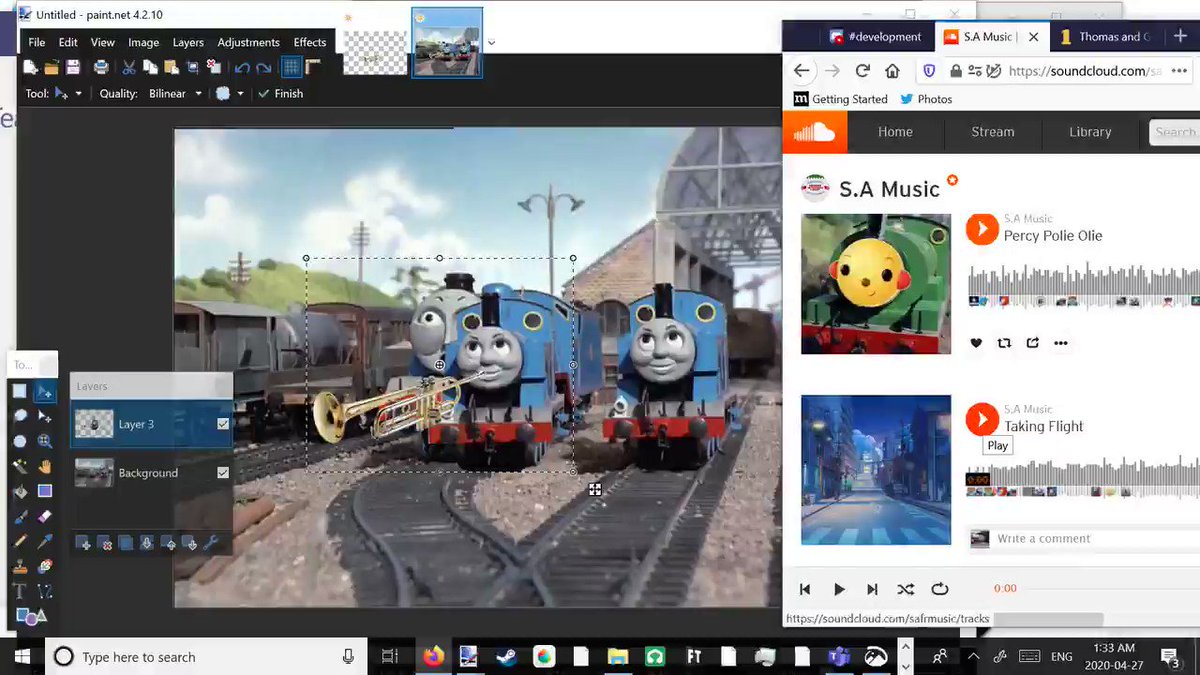The width and height of the screenshot is (1200, 675).
Task: Select the Rectangle Select tool
Action: coord(20,391)
